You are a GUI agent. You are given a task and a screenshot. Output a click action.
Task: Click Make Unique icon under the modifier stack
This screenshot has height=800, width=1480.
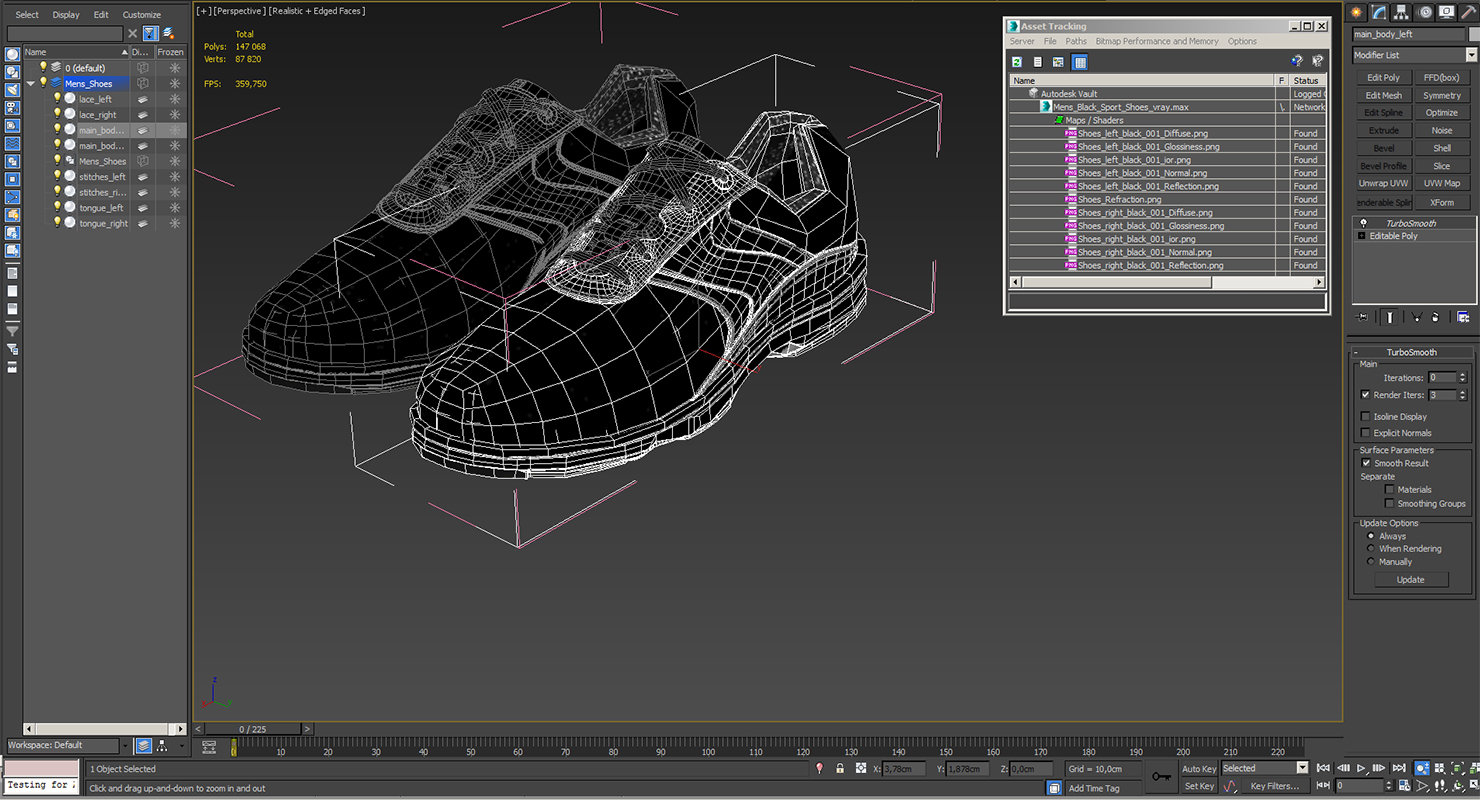[x=1416, y=317]
